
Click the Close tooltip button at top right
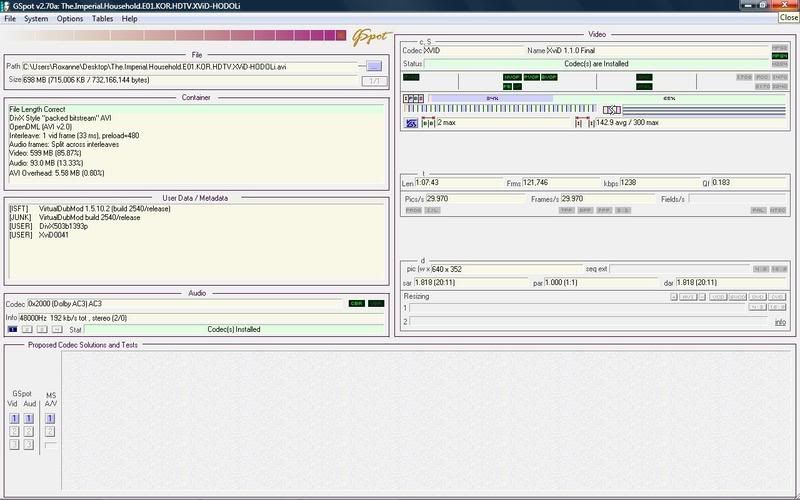pyautogui.click(x=789, y=17)
